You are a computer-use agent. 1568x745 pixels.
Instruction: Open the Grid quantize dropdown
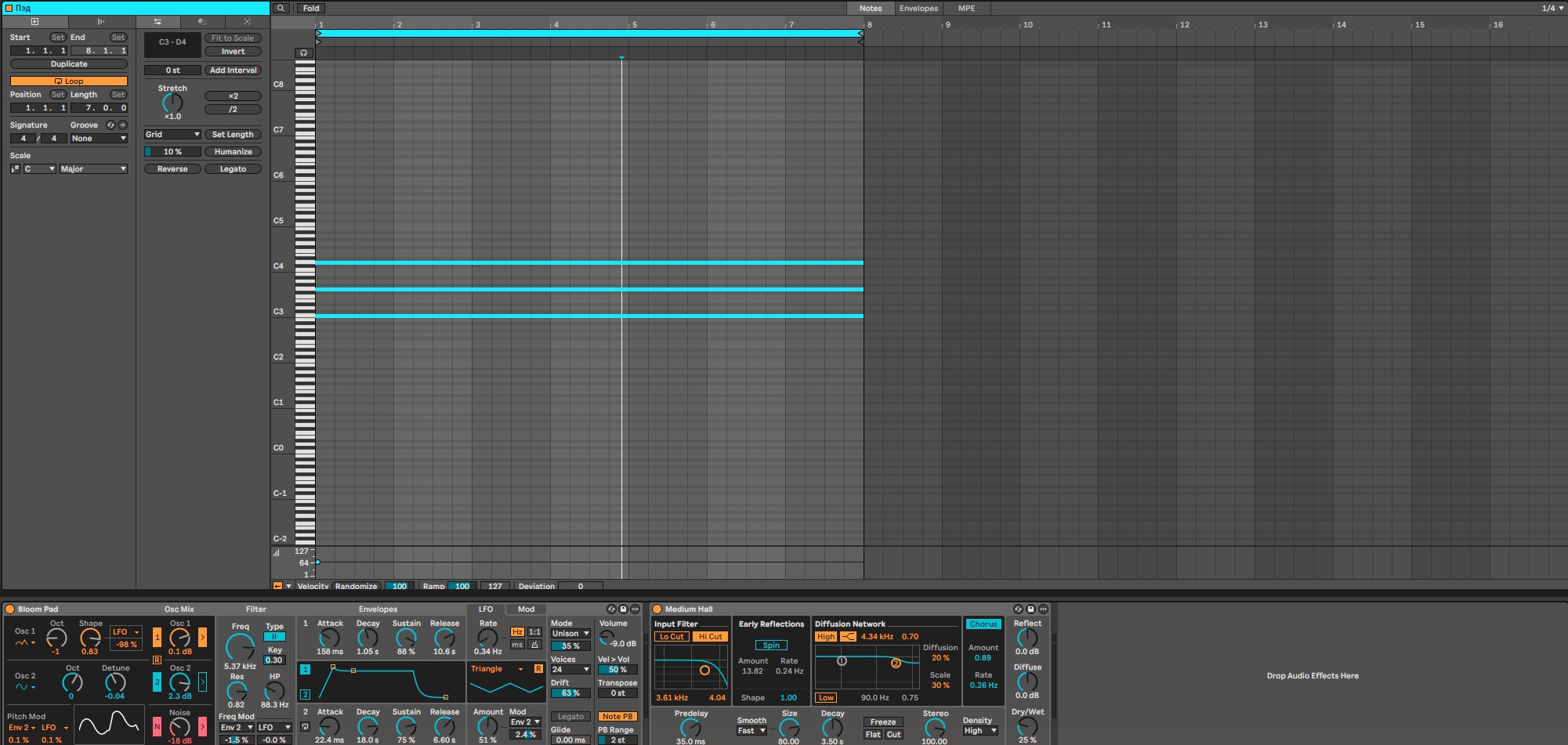point(172,135)
